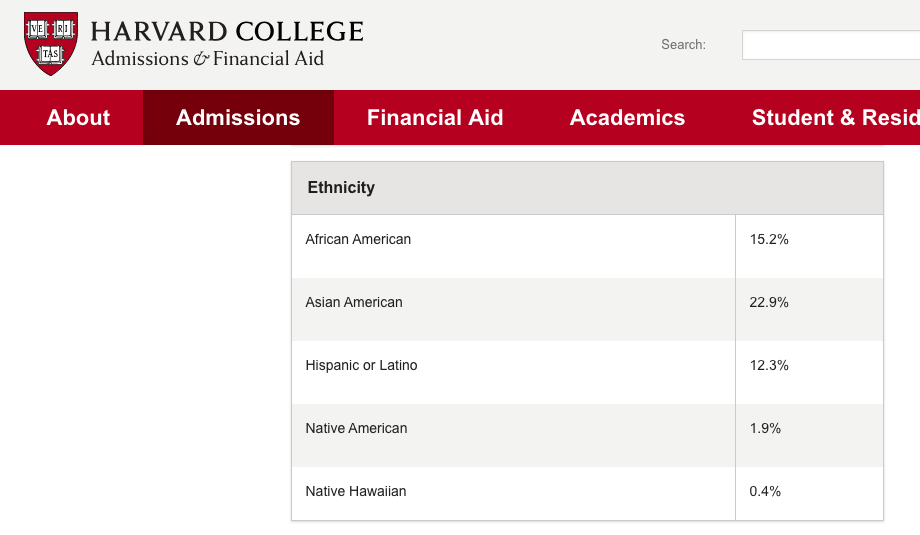Open the Student & Residential menu item

click(835, 118)
